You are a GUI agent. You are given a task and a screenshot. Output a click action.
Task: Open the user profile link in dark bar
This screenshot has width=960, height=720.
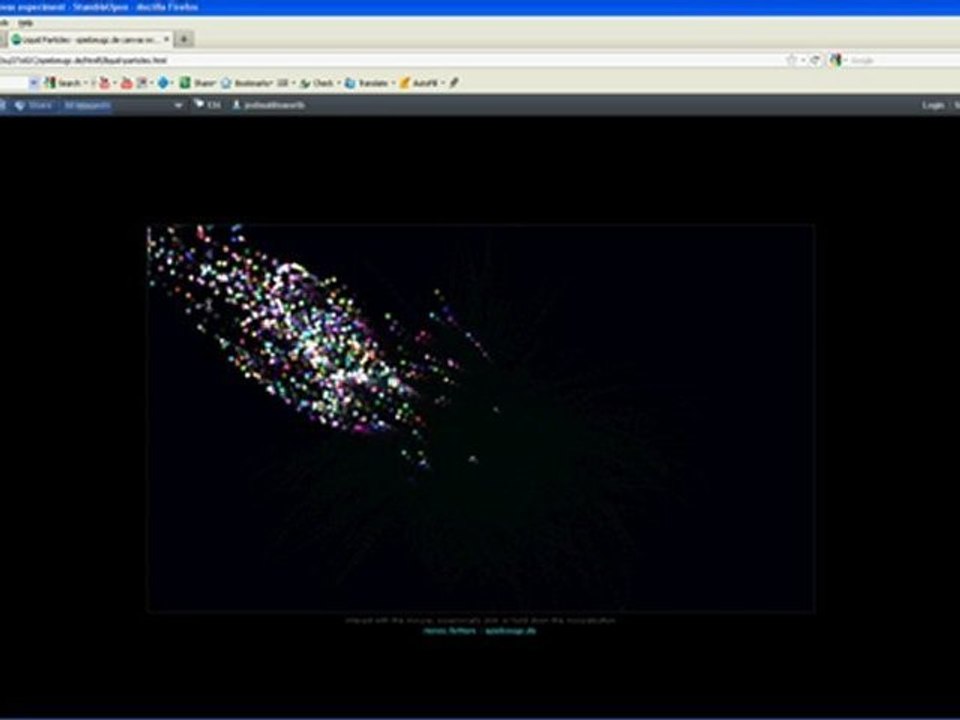[268, 105]
